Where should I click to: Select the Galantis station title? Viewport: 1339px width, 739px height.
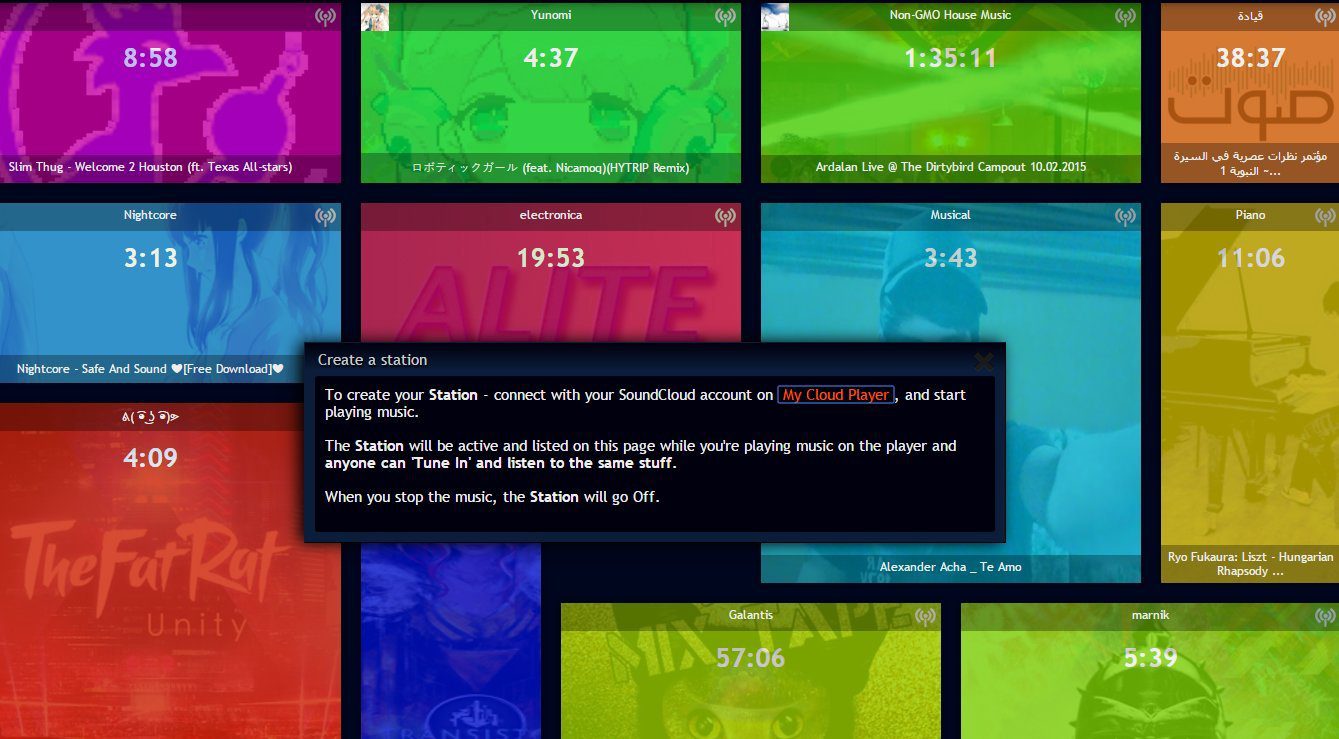click(751, 615)
